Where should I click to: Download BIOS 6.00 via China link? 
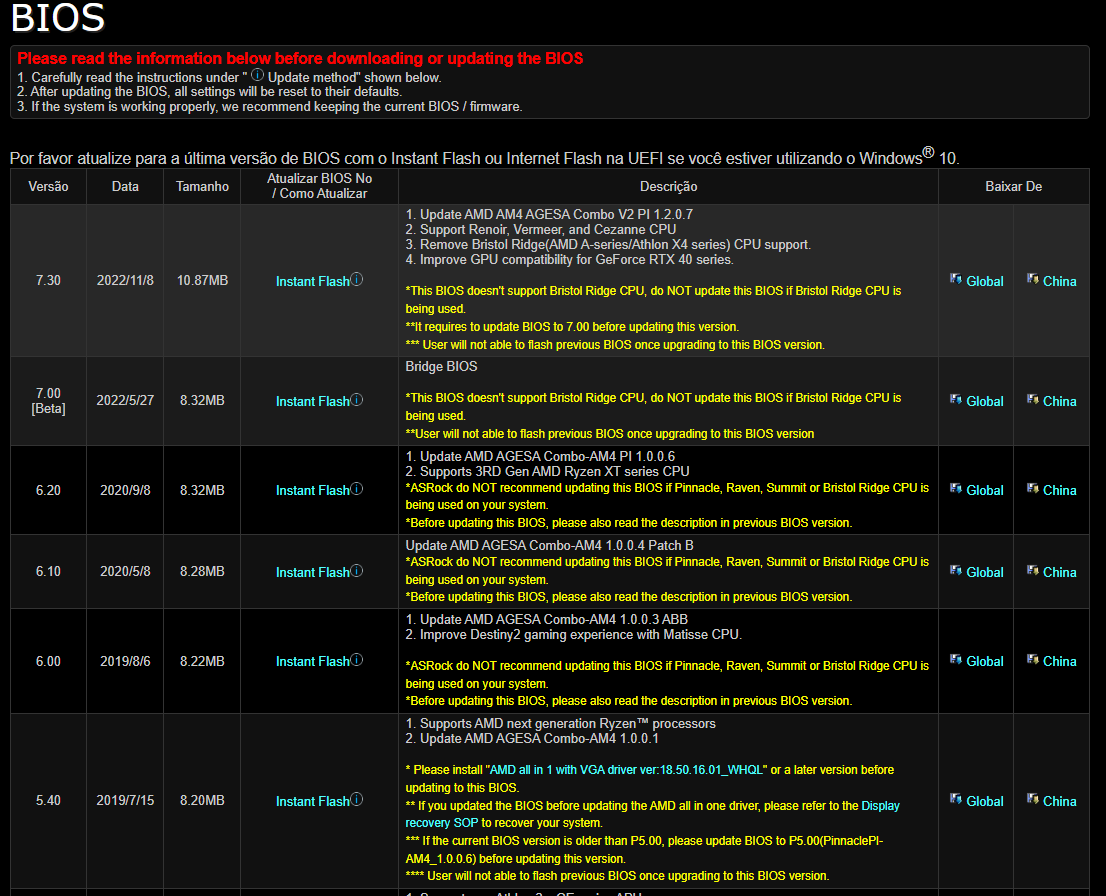tap(1059, 662)
